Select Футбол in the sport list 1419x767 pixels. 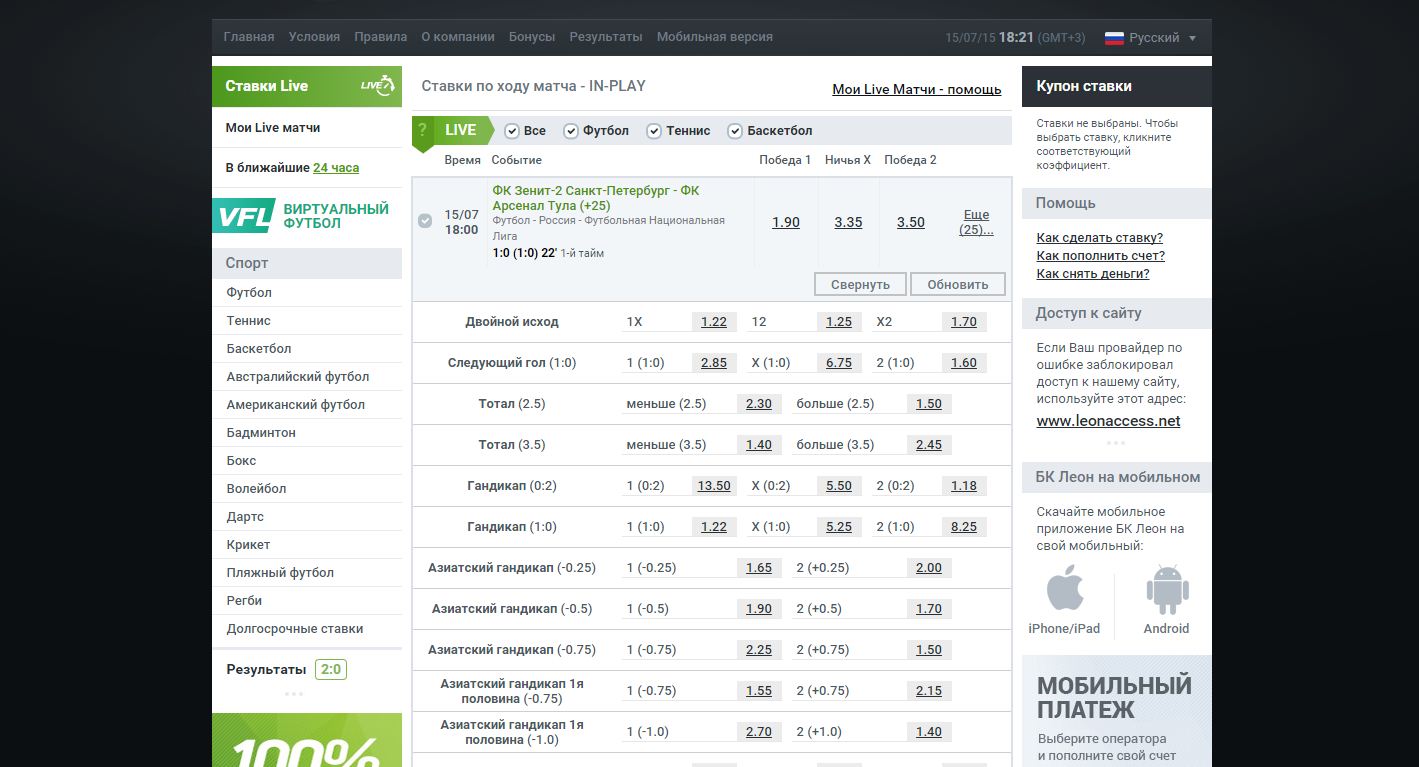(x=249, y=293)
